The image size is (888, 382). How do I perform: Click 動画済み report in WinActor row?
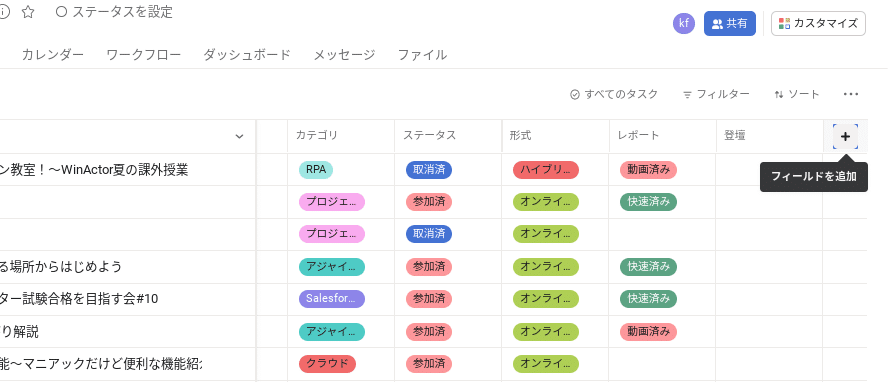click(648, 169)
